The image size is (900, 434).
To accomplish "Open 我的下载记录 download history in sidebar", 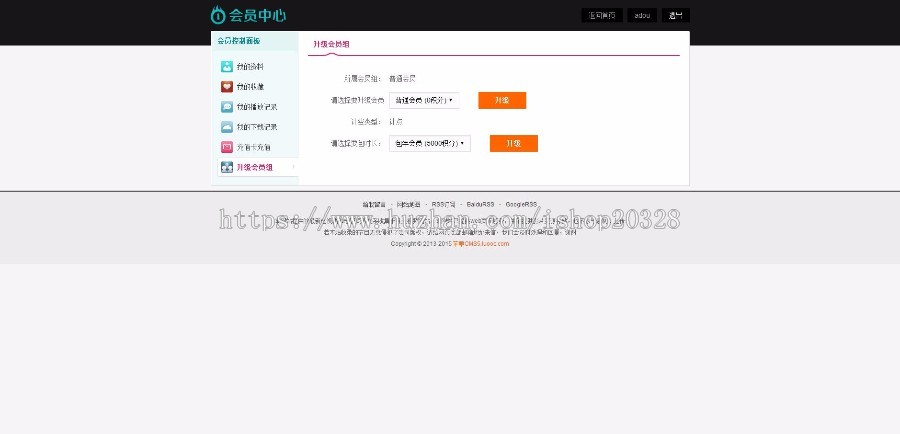I will pos(257,127).
